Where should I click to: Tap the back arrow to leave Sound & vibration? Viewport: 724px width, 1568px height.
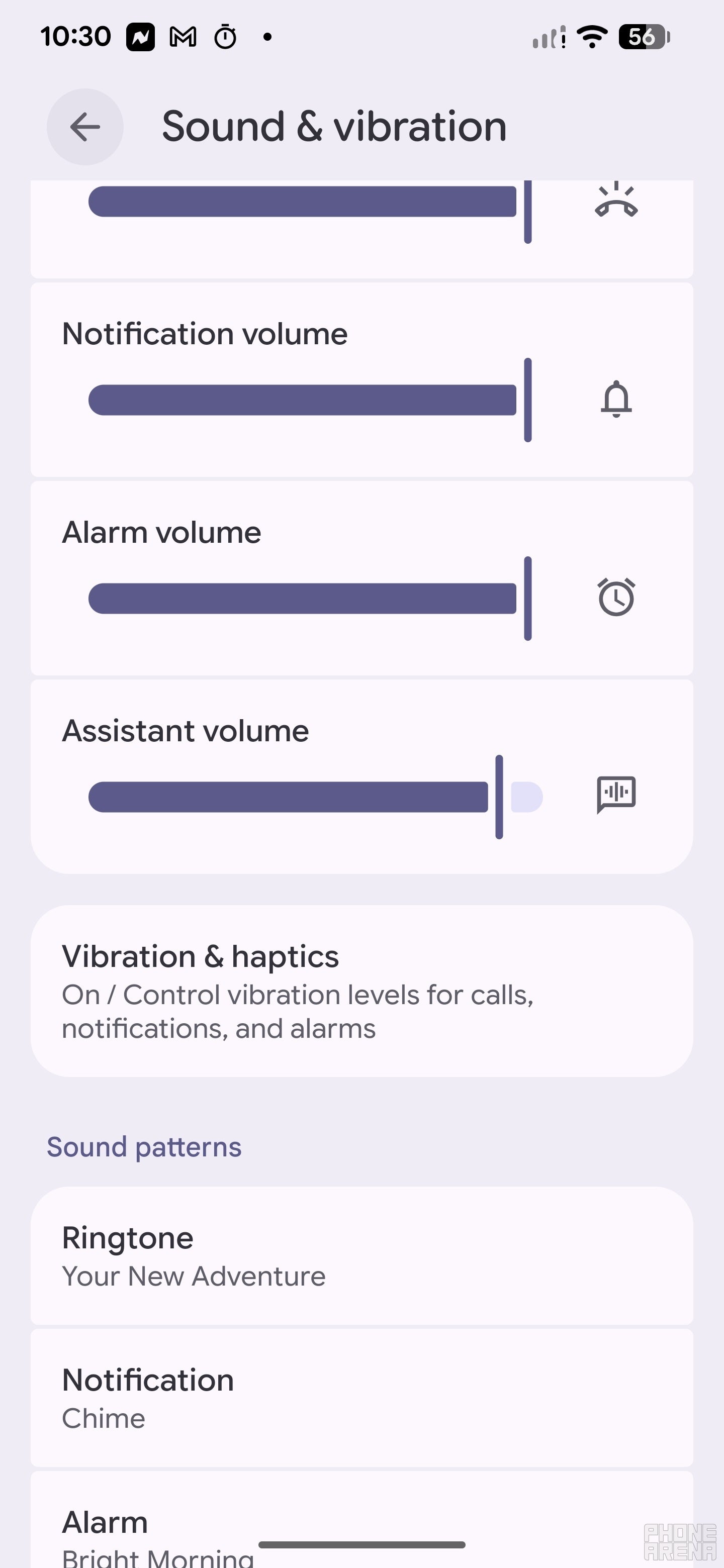[x=84, y=127]
